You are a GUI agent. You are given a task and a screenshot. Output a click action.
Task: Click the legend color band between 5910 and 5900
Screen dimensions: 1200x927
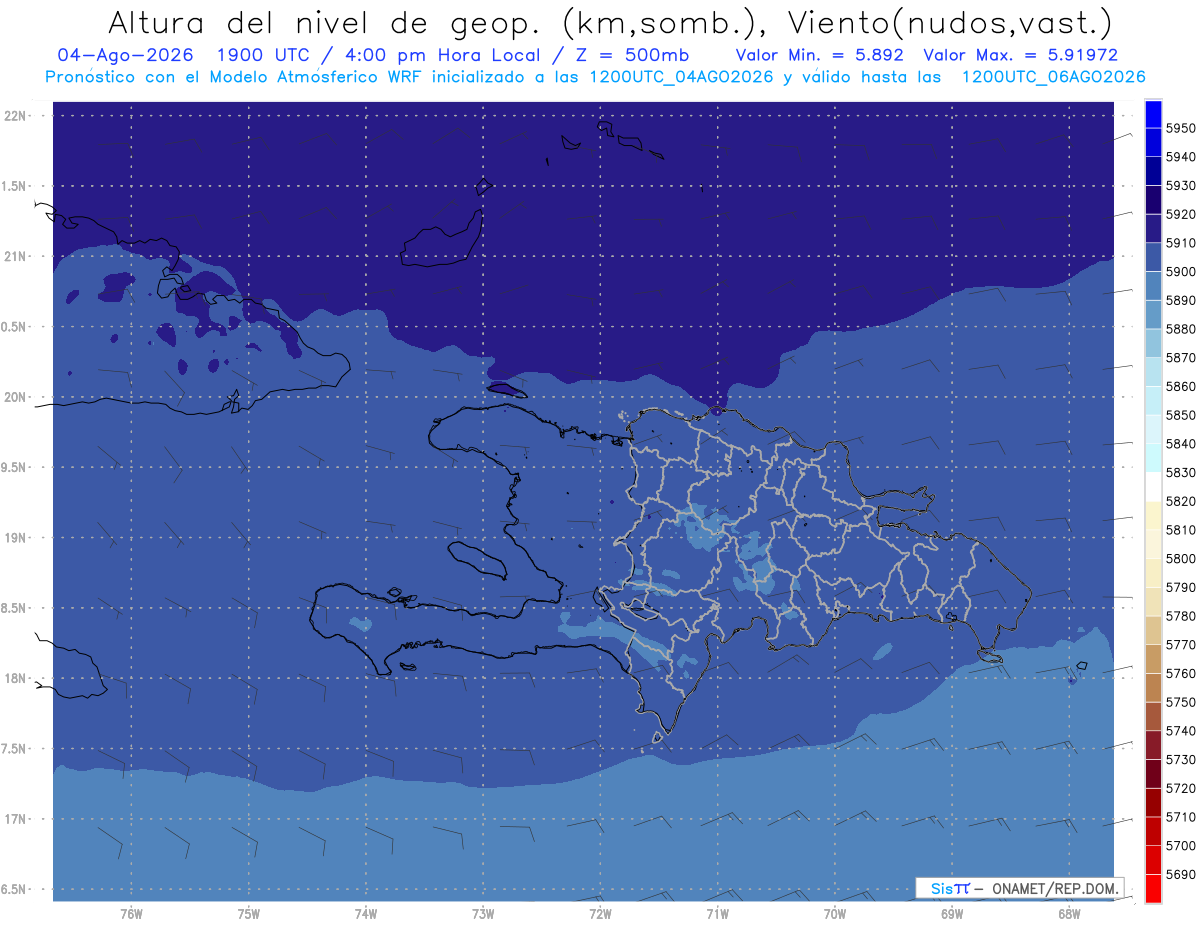(x=1153, y=257)
